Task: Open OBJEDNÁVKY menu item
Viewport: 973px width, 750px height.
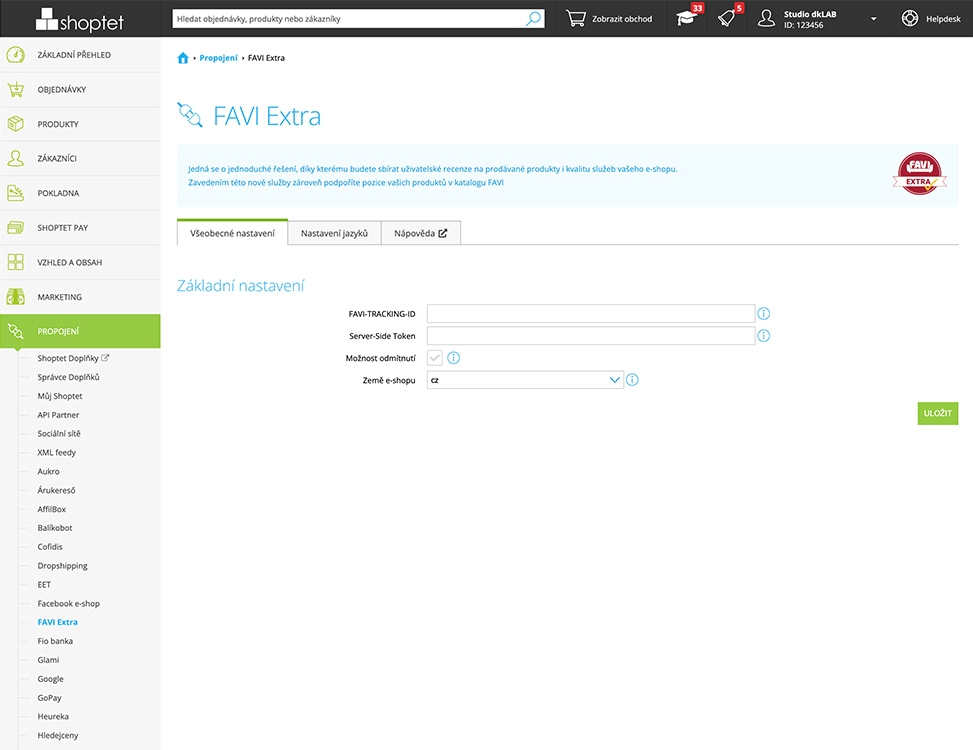Action: coord(80,89)
